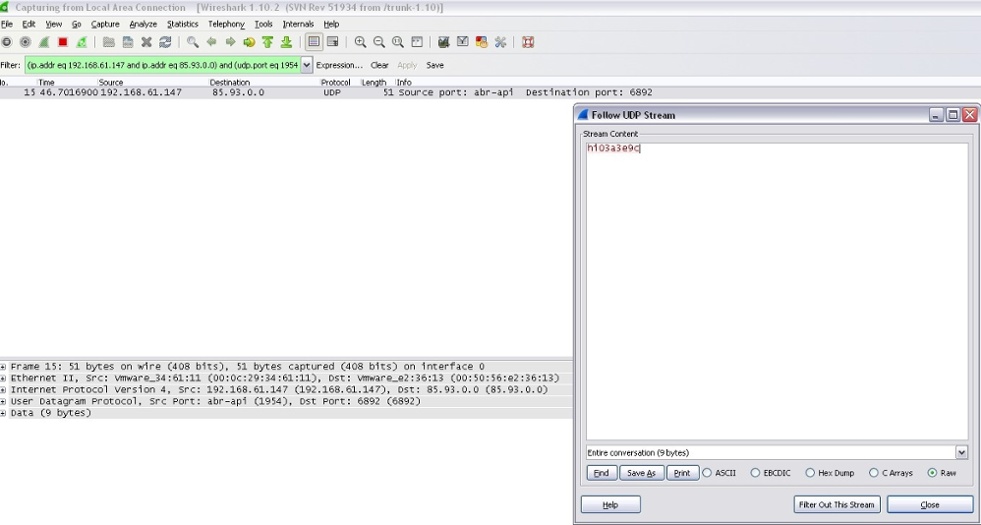Stop the running capture red square
The width and height of the screenshot is (981, 525).
point(63,42)
